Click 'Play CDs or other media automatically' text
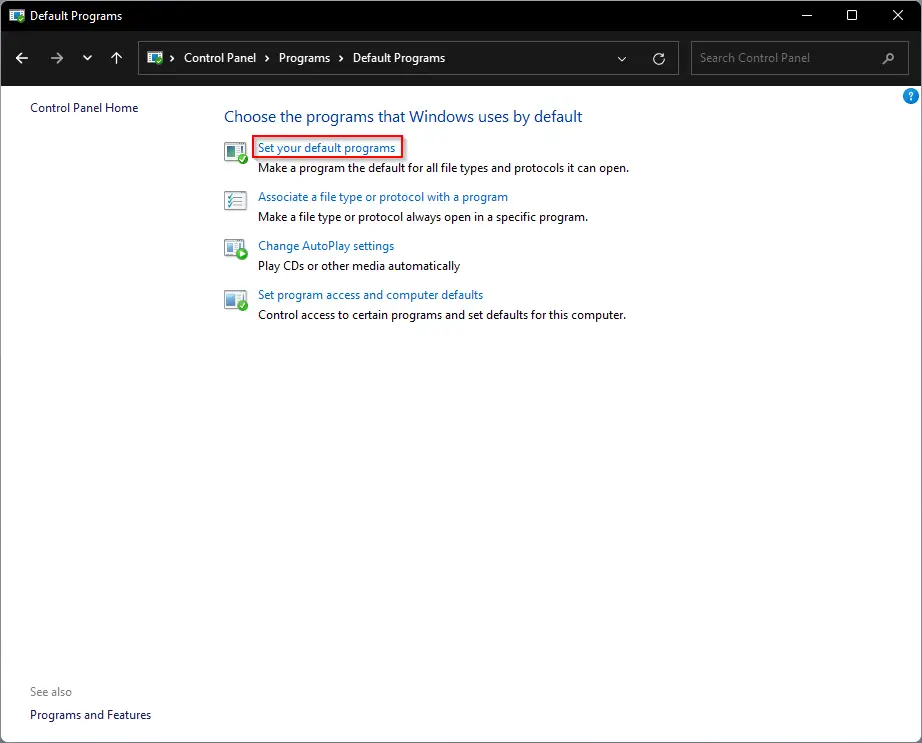 (x=359, y=266)
